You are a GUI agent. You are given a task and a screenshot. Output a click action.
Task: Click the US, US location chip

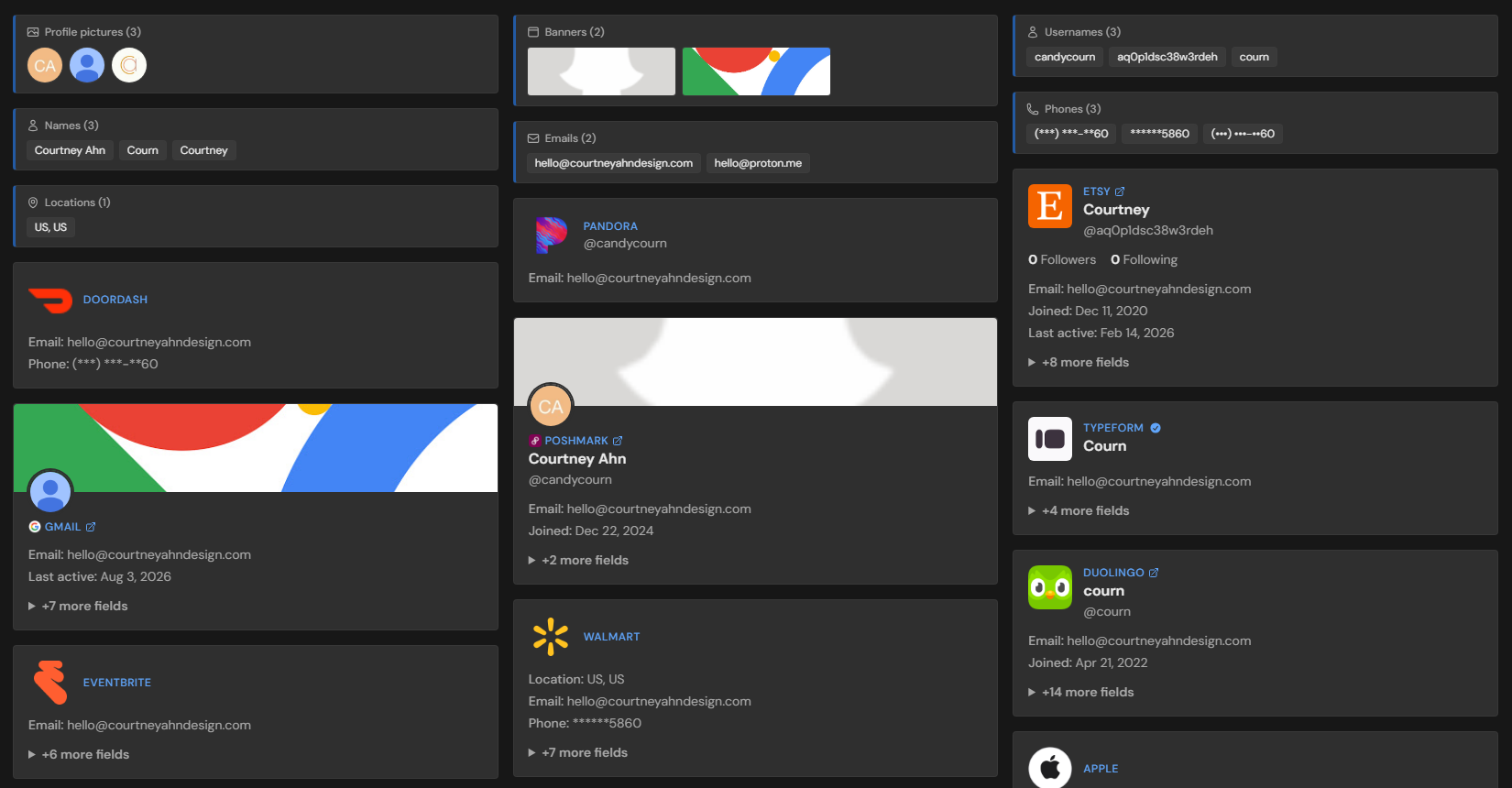click(x=51, y=227)
